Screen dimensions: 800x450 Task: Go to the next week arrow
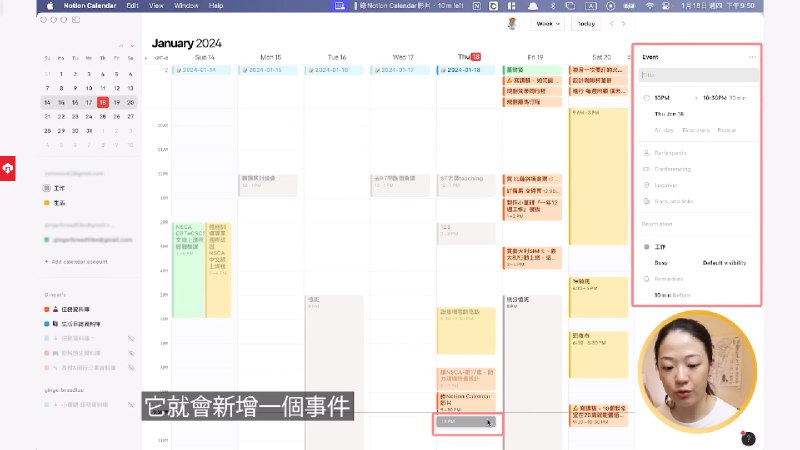pyautogui.click(x=623, y=23)
